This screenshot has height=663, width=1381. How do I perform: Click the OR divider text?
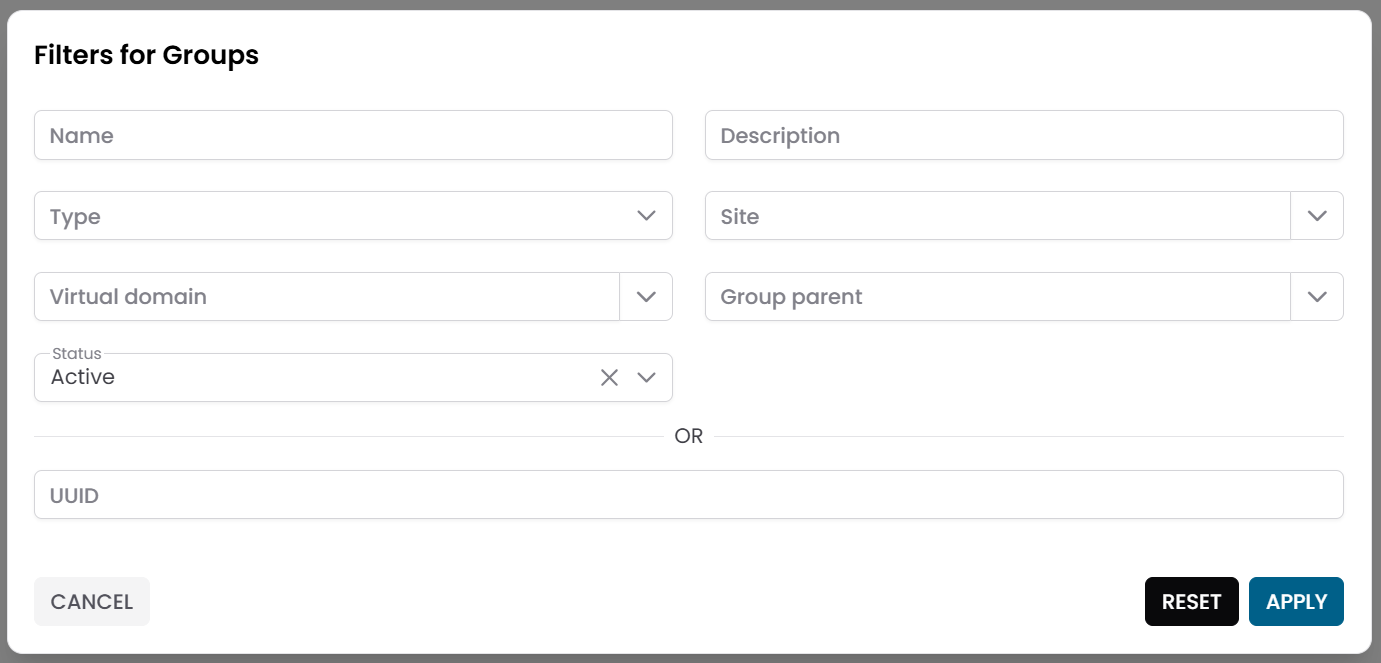690,436
